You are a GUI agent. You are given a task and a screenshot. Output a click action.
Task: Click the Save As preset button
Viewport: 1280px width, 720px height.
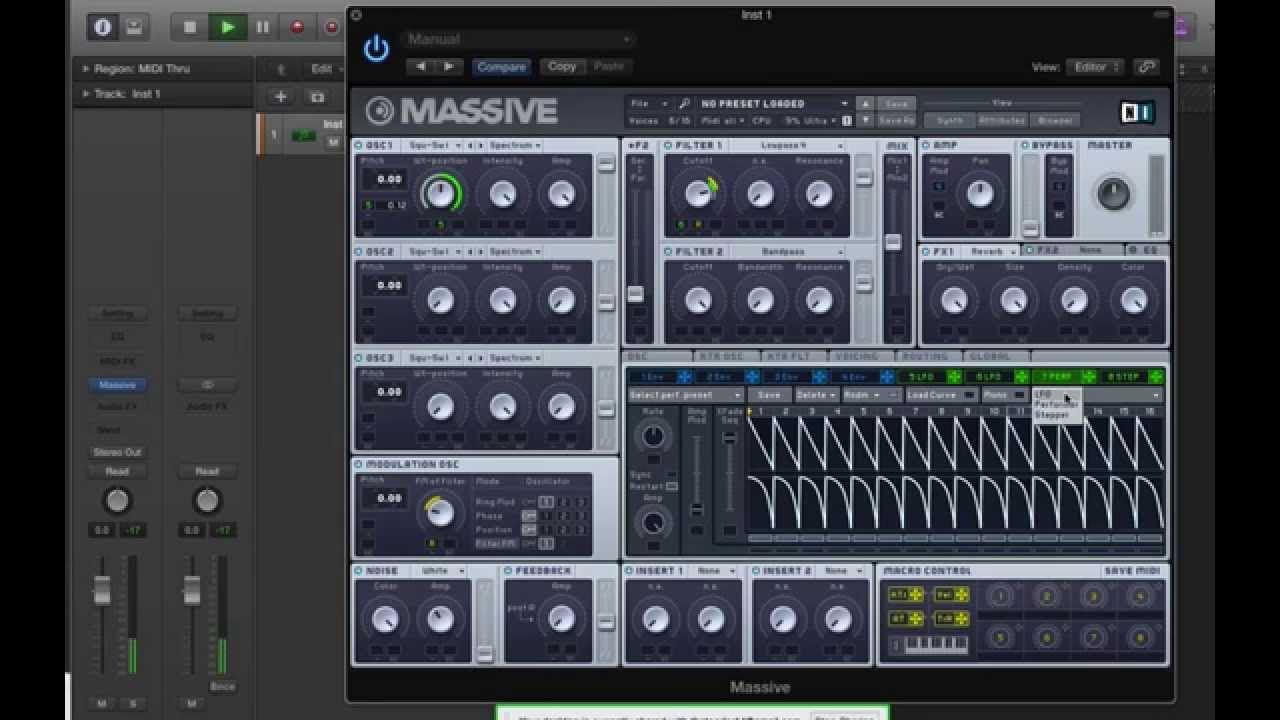pyautogui.click(x=896, y=120)
